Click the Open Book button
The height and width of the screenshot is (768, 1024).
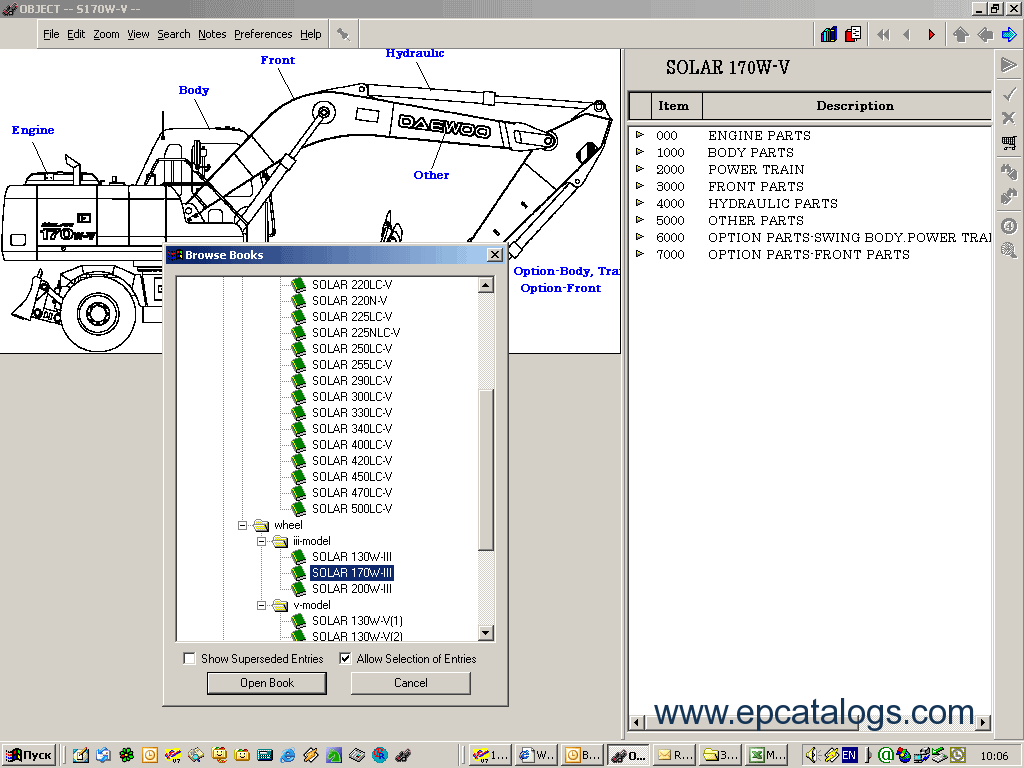266,683
